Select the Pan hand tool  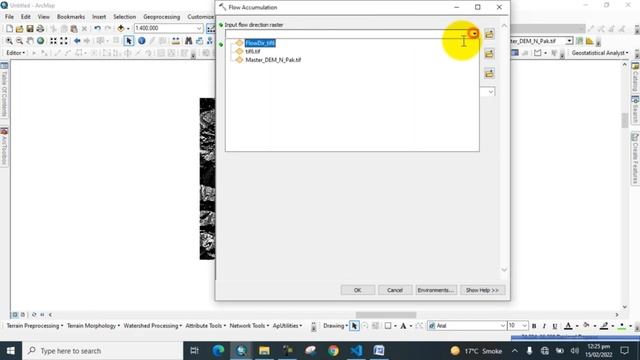[x=30, y=41]
